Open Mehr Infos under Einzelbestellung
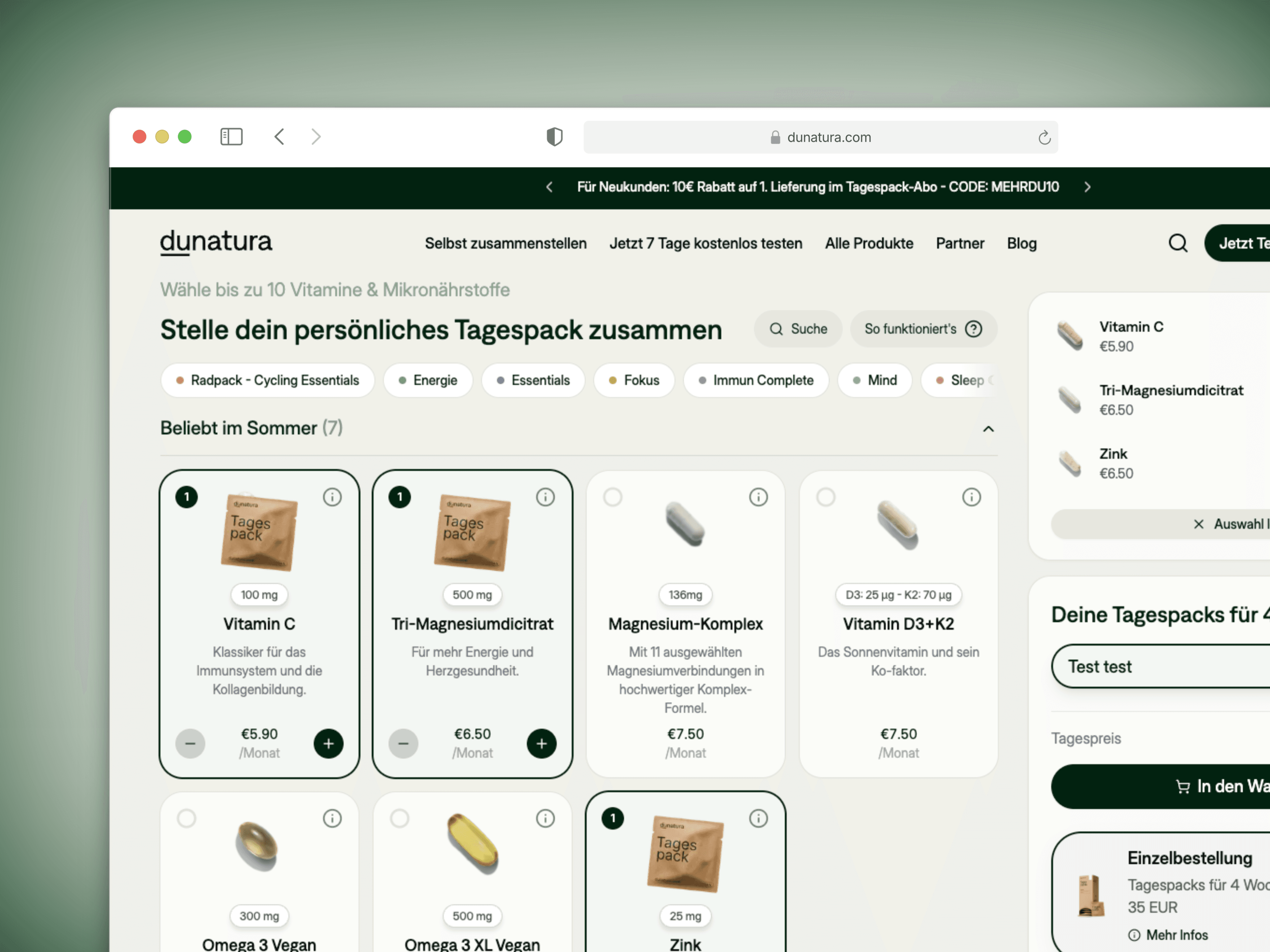Screen dimensions: 1270x952 (1168, 935)
